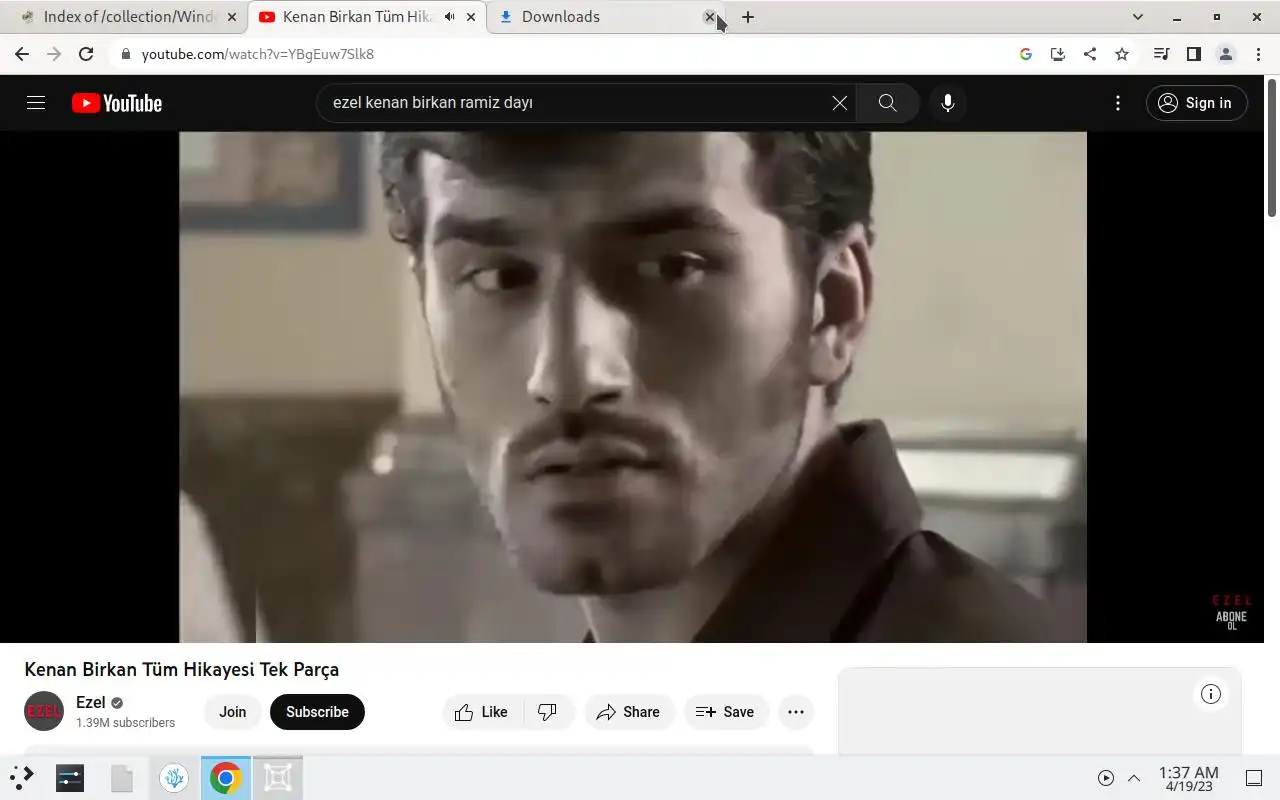This screenshot has width=1280, height=800.
Task: Expand hidden system tray icons arrow
Action: [1134, 778]
